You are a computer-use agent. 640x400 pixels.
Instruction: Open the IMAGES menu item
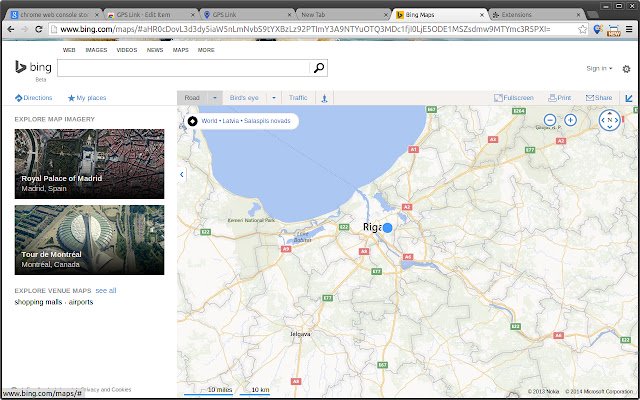96,50
